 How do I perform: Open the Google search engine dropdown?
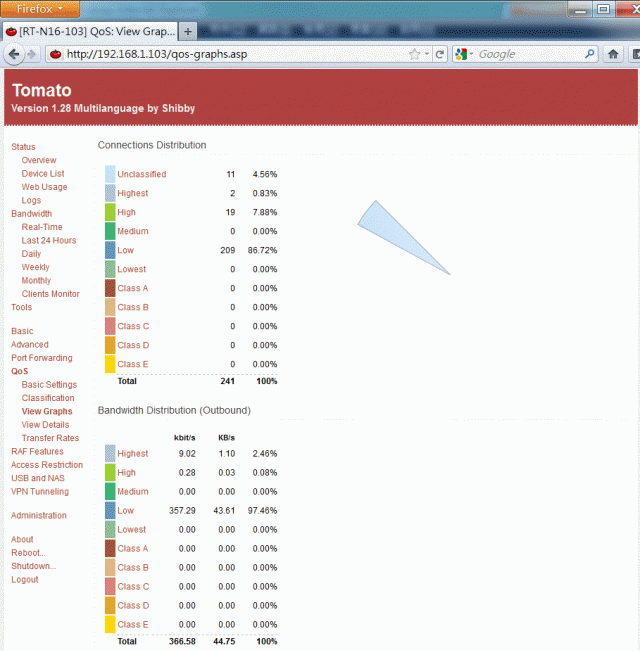[464, 54]
